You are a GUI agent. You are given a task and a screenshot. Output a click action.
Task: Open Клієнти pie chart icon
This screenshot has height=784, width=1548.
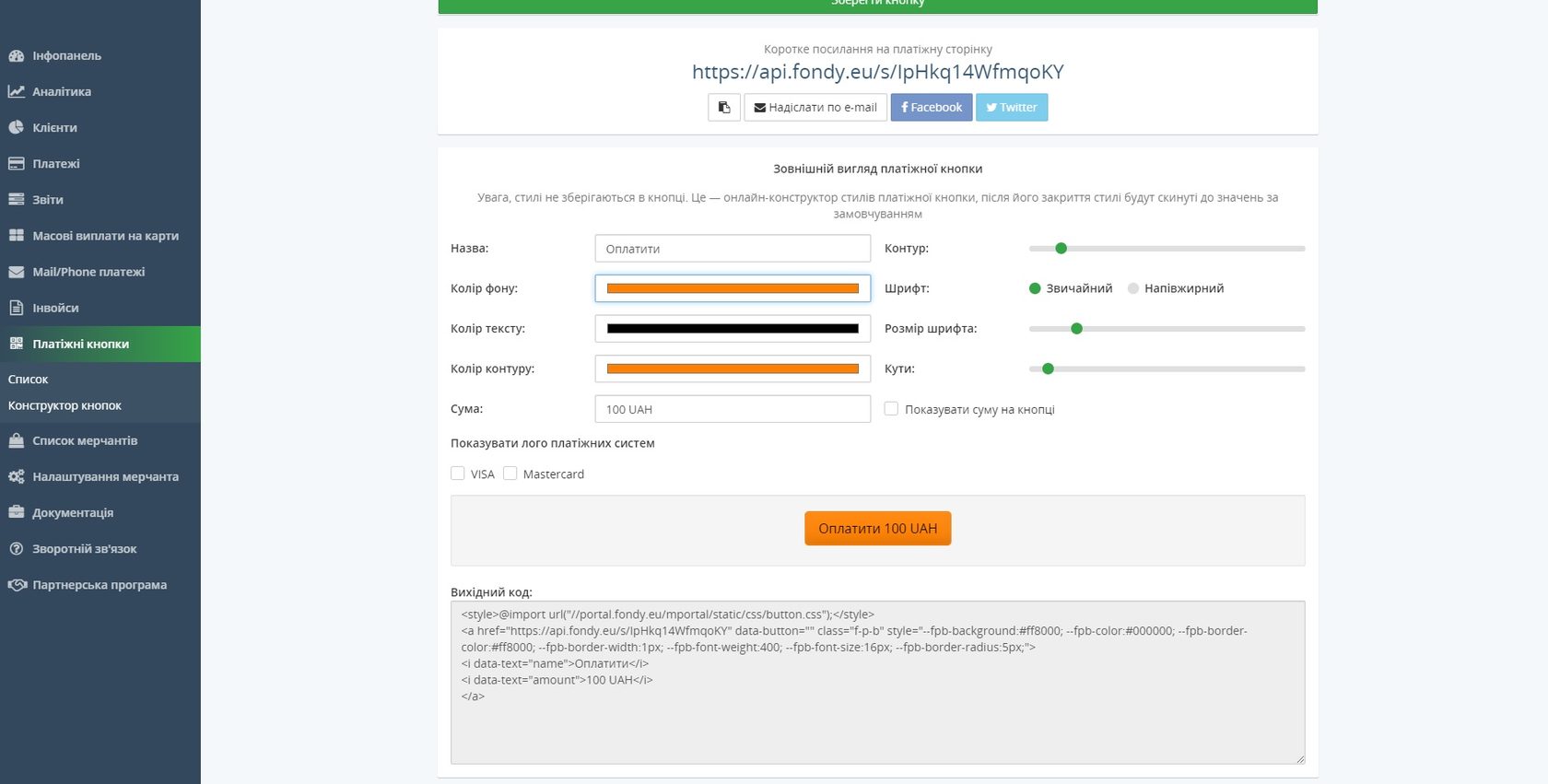point(16,128)
